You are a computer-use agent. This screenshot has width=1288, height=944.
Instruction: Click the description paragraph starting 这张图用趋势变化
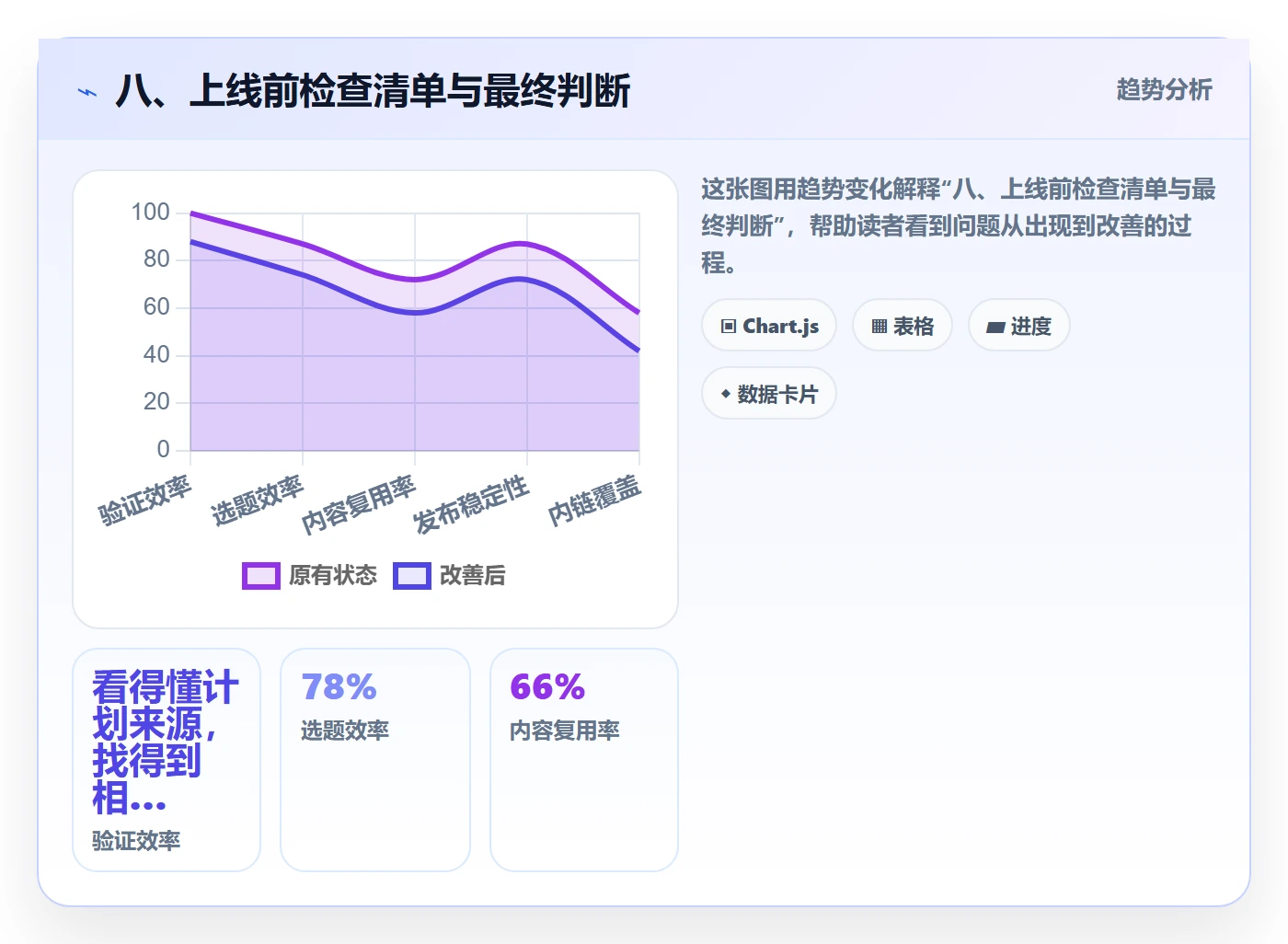tap(959, 226)
